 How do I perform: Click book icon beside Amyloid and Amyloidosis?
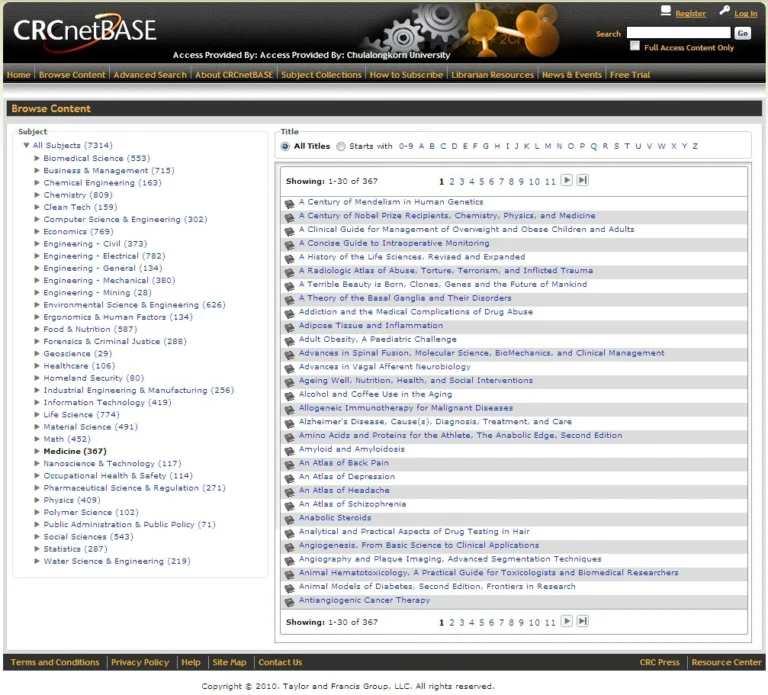point(289,451)
